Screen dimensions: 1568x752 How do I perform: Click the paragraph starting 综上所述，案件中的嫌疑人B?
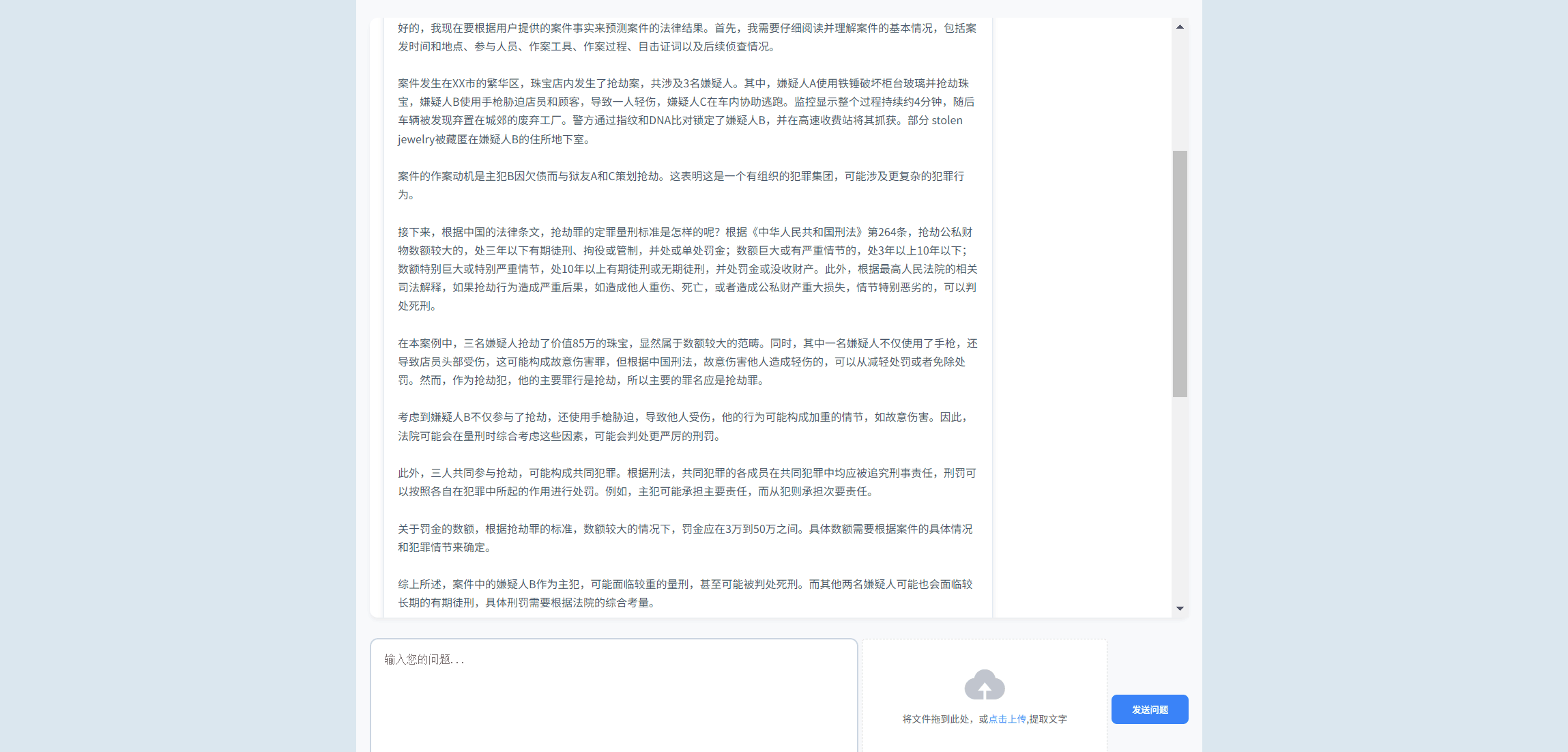(687, 594)
